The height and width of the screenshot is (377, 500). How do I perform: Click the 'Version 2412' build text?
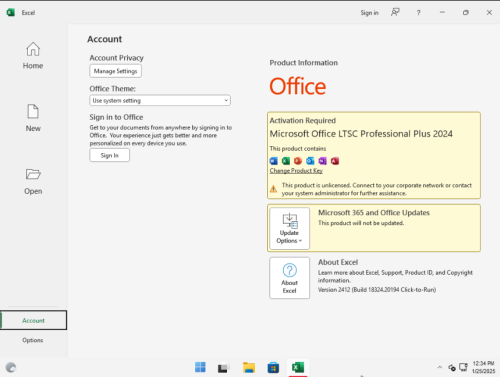tap(377, 290)
